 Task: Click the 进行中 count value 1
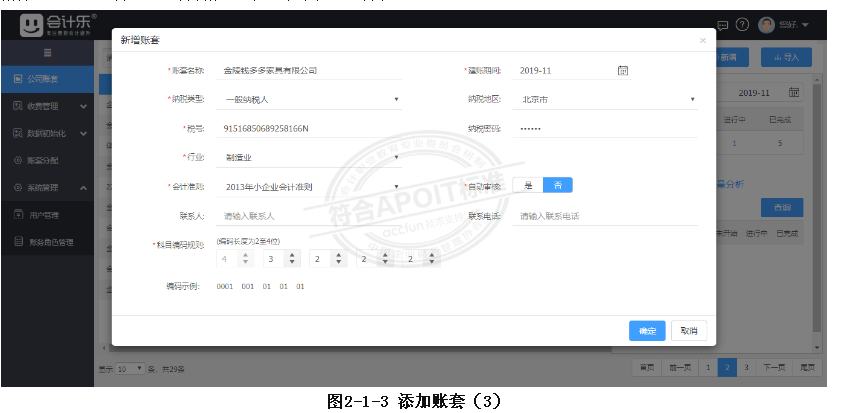click(x=734, y=143)
